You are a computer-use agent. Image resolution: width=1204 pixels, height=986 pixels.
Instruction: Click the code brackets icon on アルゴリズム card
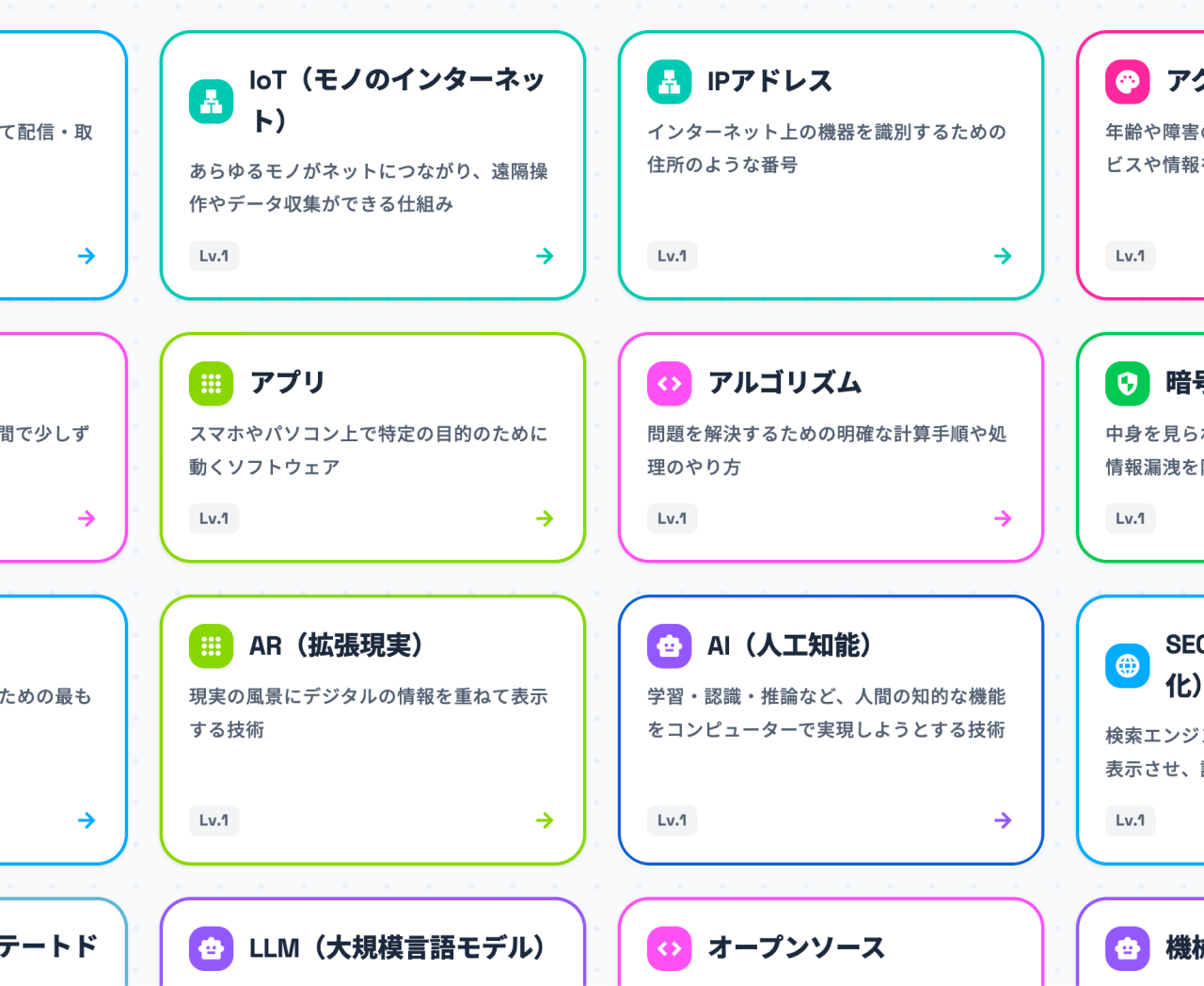click(x=669, y=383)
